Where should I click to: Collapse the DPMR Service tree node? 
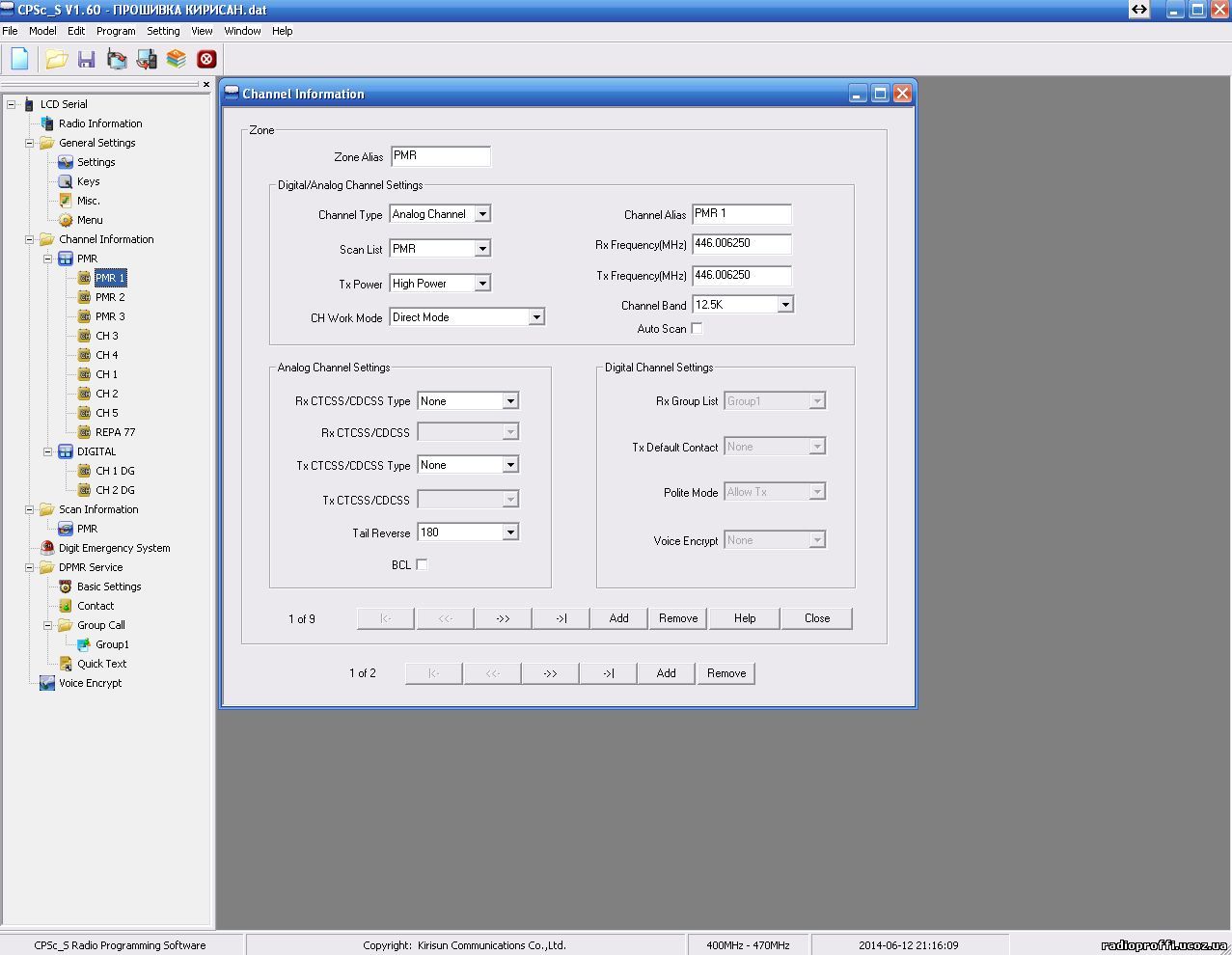[x=30, y=567]
